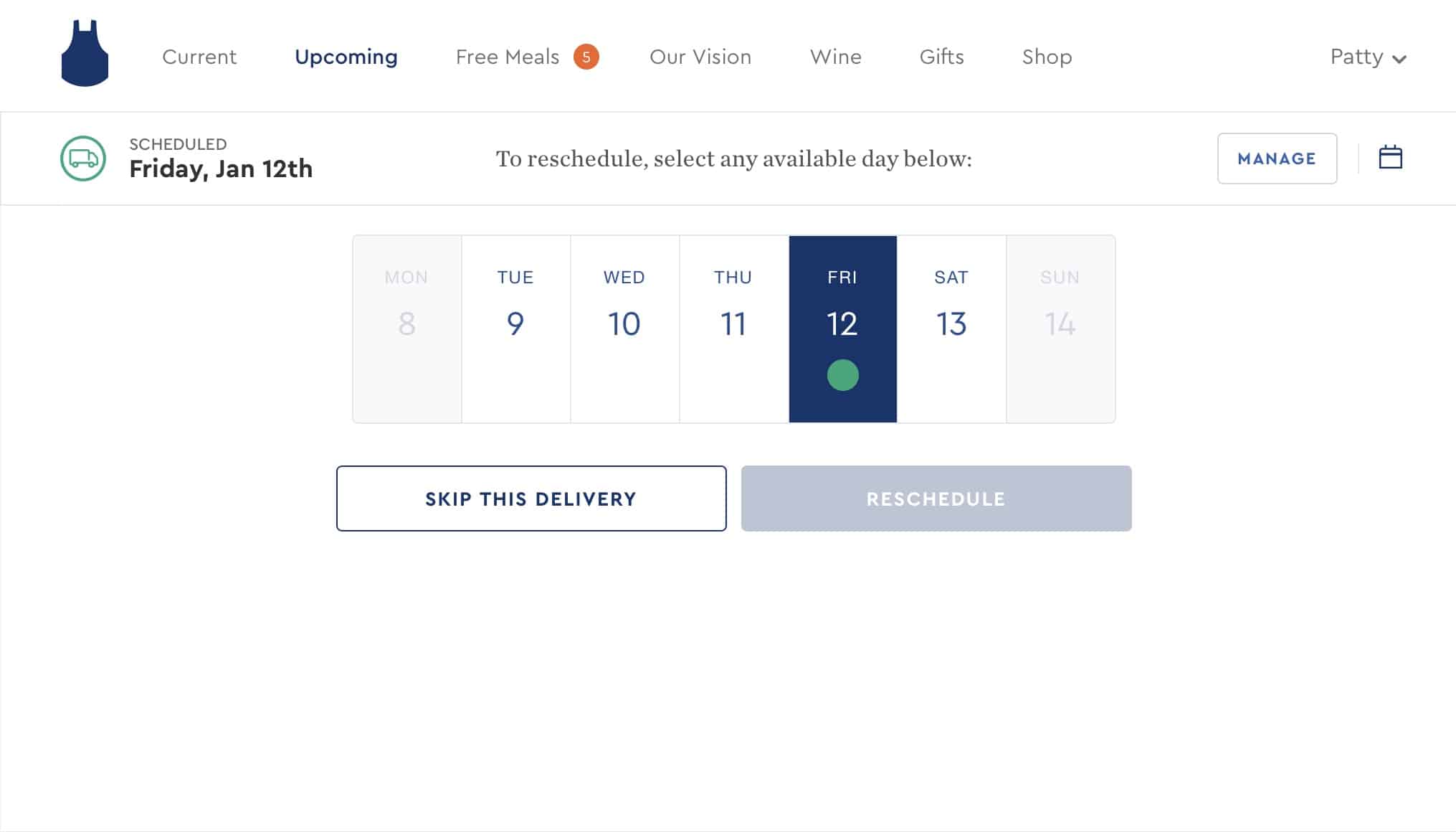Open the Patty account menu
1456x832 pixels.
click(1368, 57)
